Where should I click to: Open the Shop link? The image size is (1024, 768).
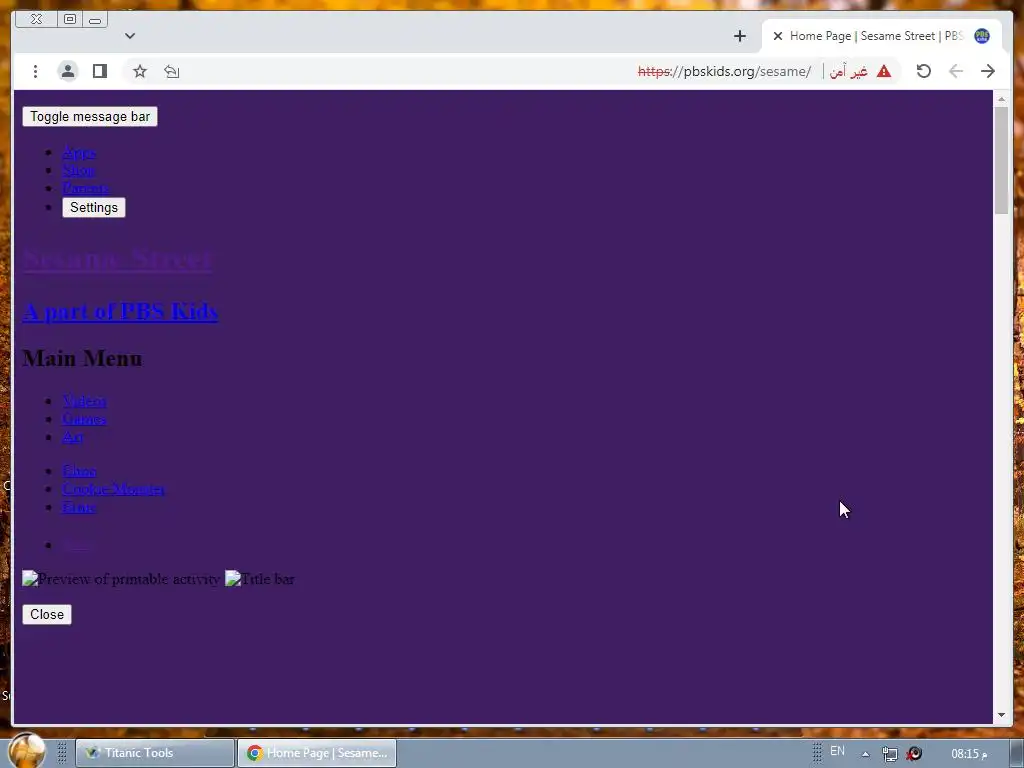point(78,170)
